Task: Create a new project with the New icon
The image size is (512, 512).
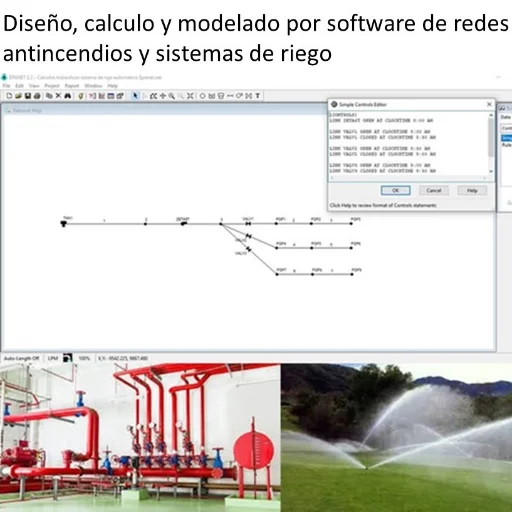Action: (9, 96)
